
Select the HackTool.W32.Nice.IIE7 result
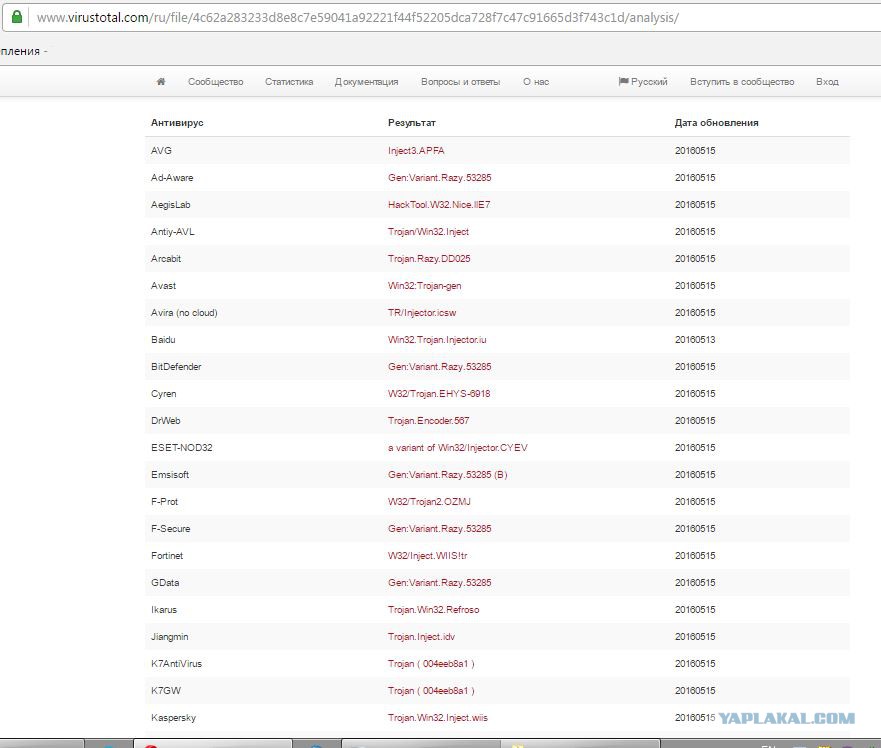439,205
